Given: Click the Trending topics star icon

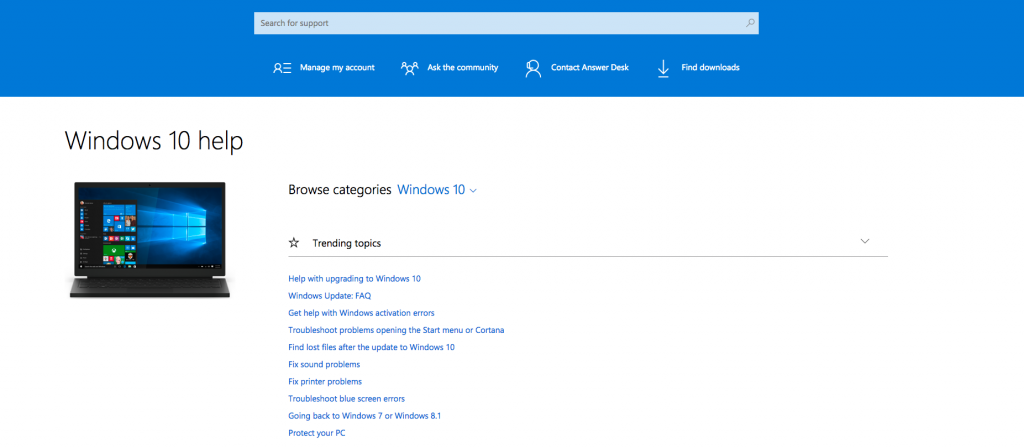Looking at the screenshot, I should [294, 243].
